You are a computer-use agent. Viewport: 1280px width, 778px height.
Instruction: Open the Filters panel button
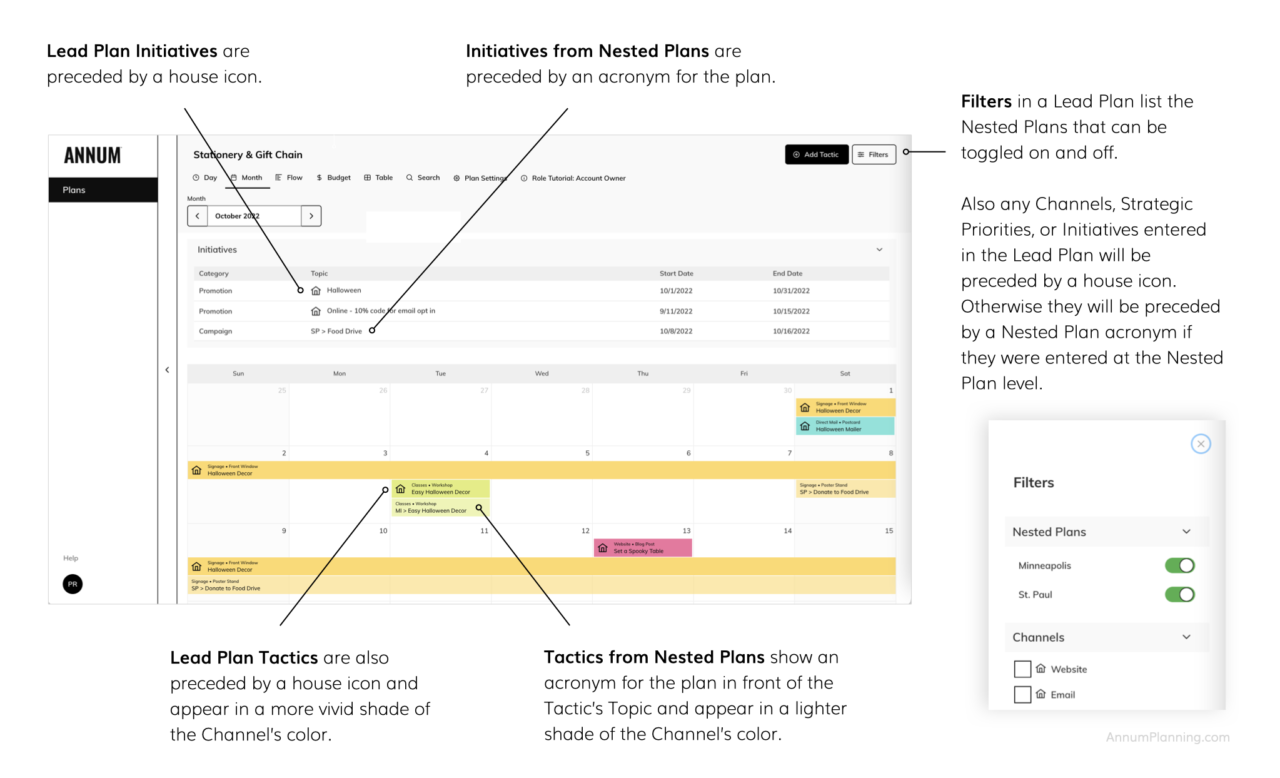[874, 154]
